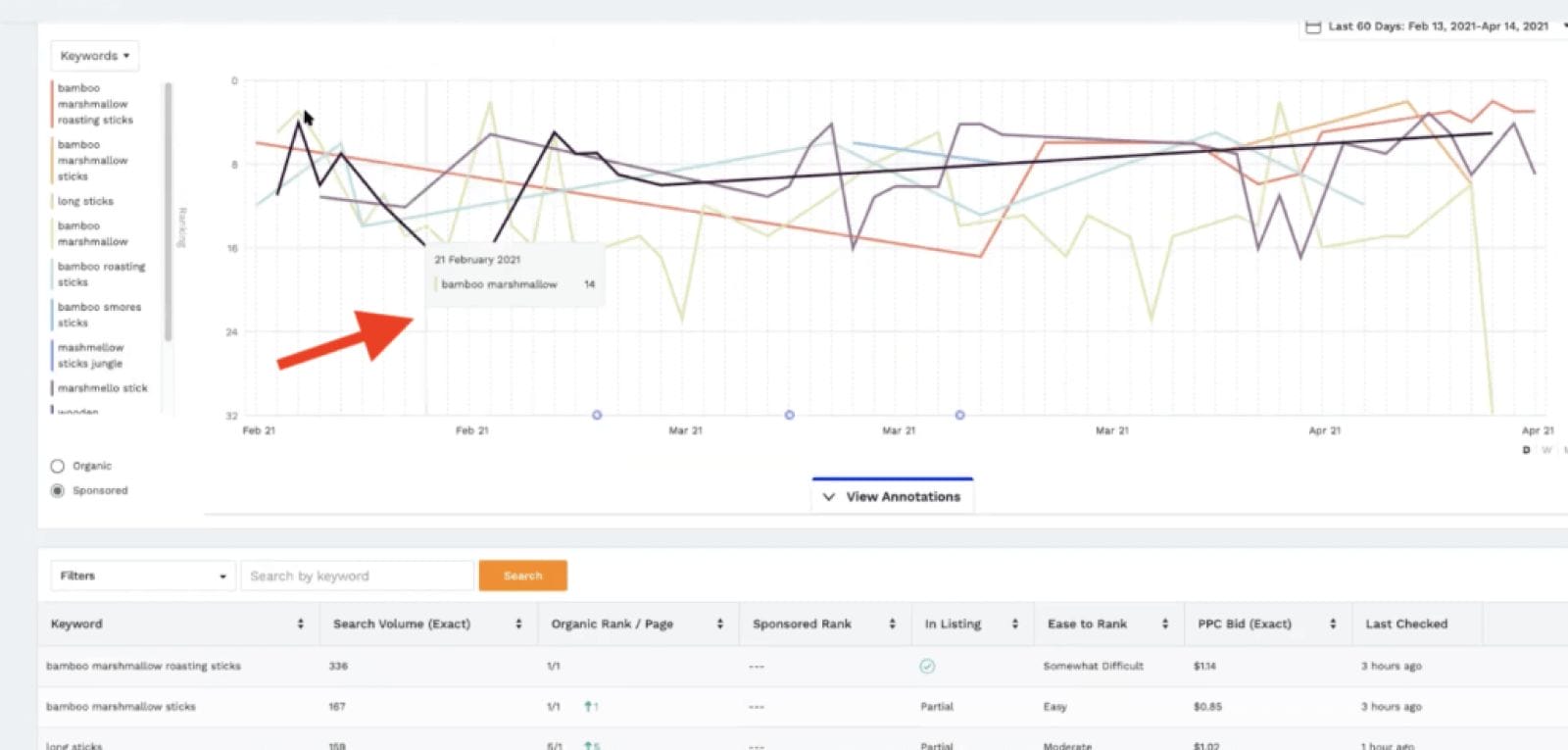Toggle 'bamboo marshmallow roasting sticks' legend line

click(x=94, y=104)
